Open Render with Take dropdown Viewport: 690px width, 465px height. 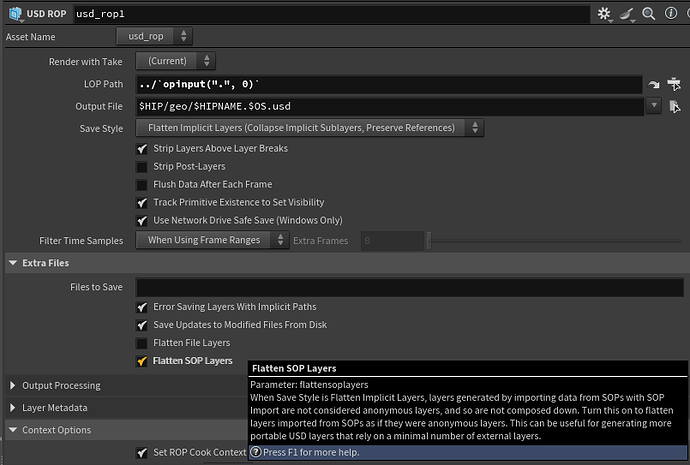coord(174,62)
